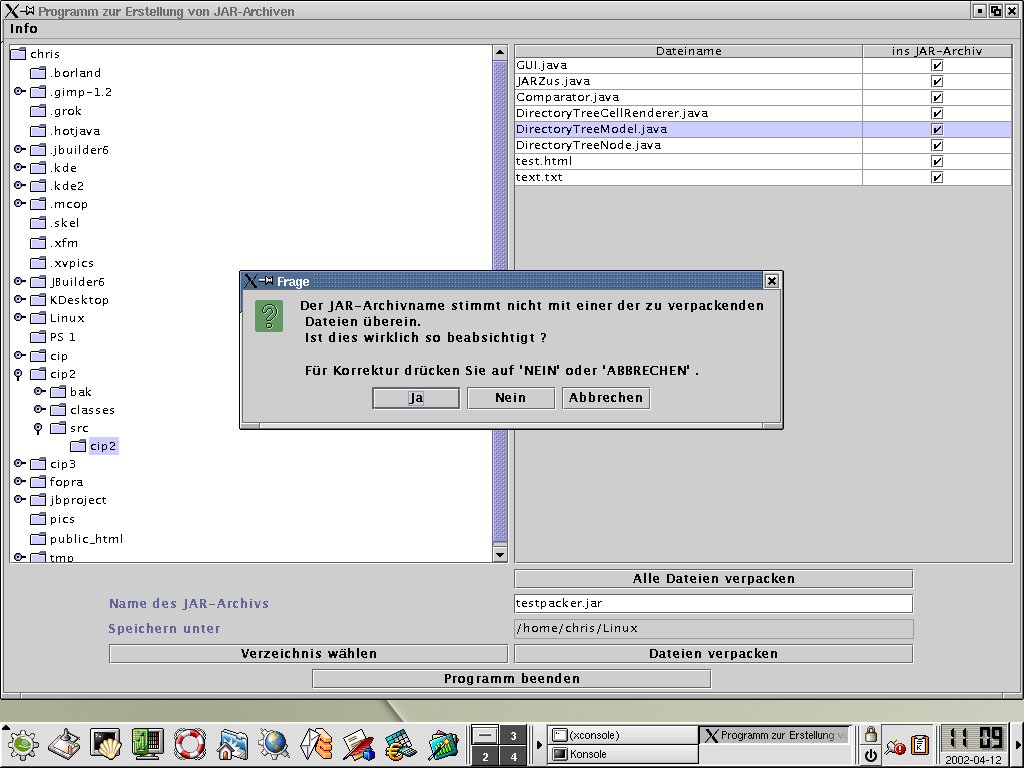Switch to the xconsole taskbar entry

click(x=623, y=735)
